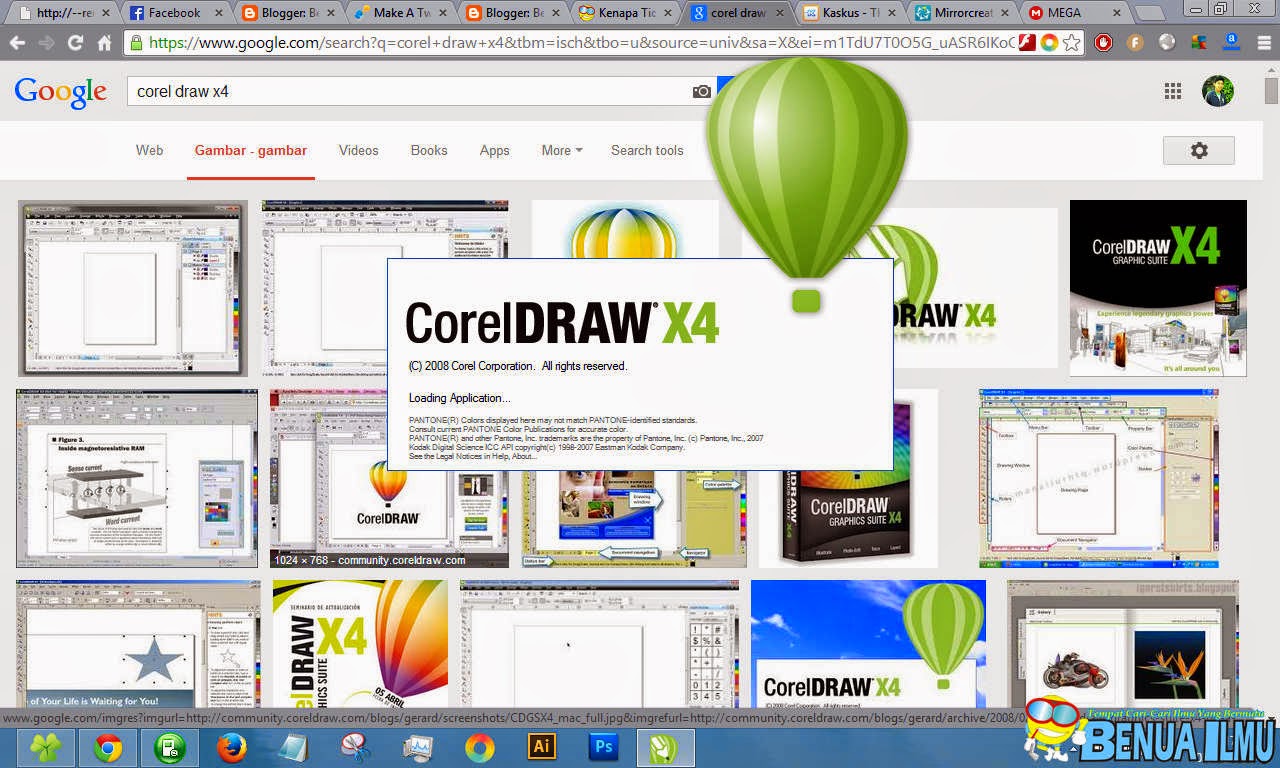Switch to the MEGA tab
The height and width of the screenshot is (768, 1280).
(x=1074, y=13)
